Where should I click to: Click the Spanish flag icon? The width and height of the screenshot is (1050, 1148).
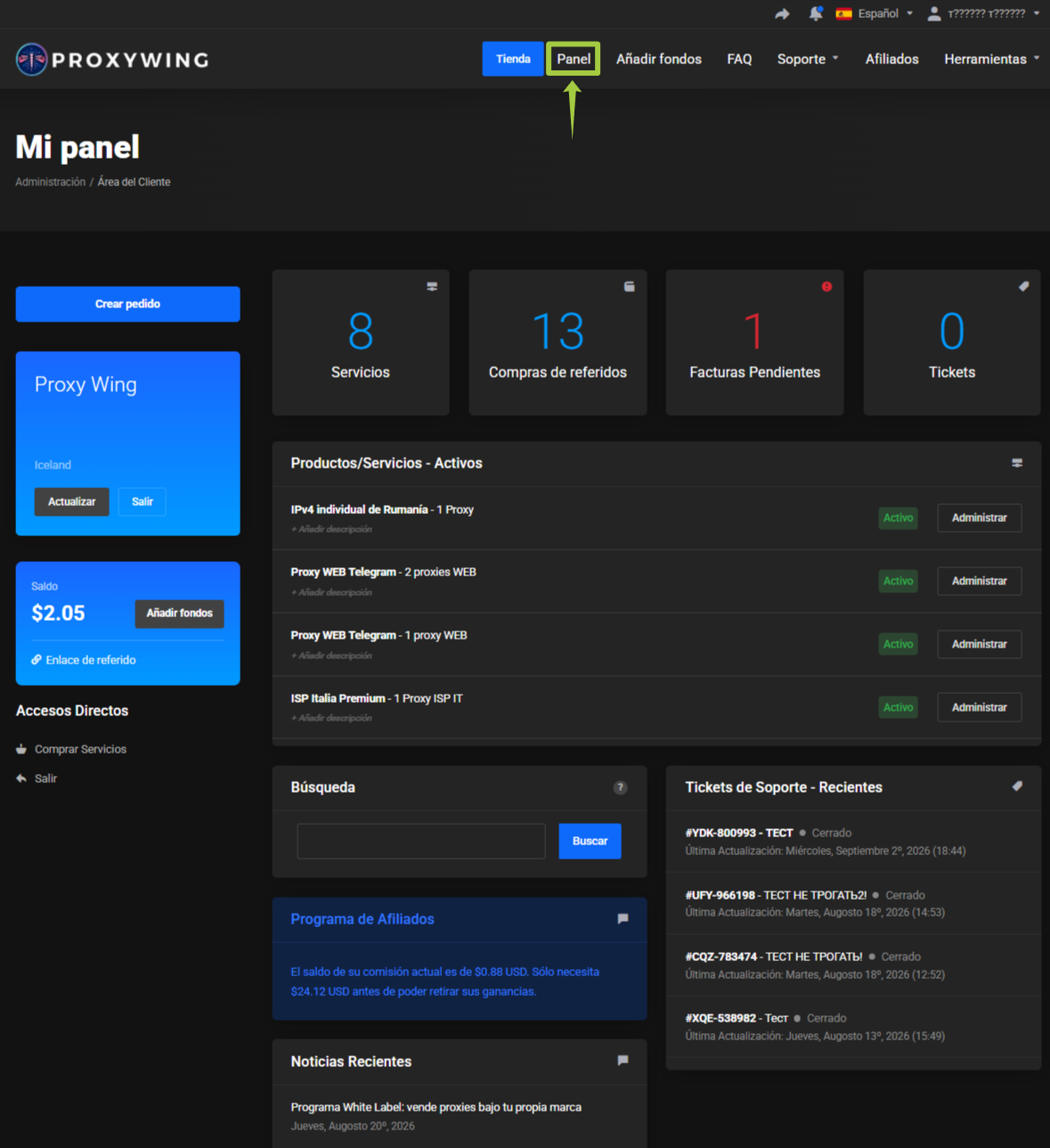(844, 13)
